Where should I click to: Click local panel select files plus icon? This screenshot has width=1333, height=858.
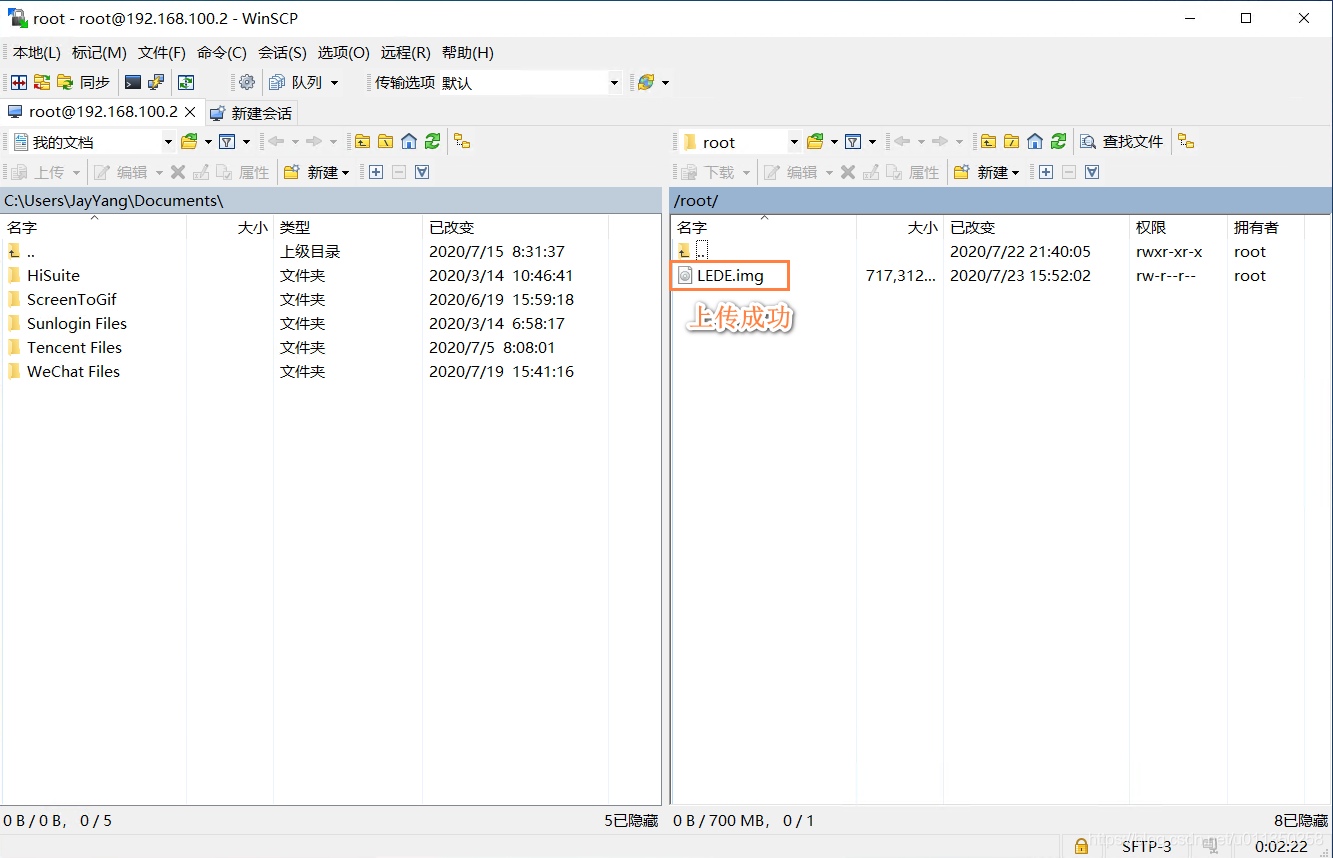(x=376, y=172)
